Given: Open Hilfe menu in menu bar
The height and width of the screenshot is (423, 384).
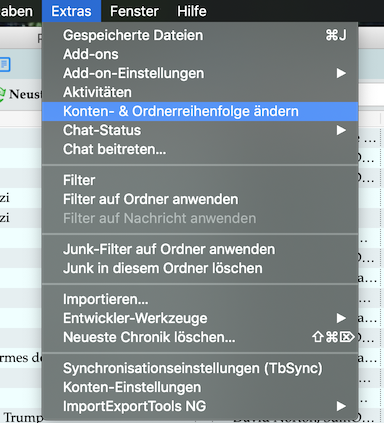Looking at the screenshot, I should [x=192, y=11].
